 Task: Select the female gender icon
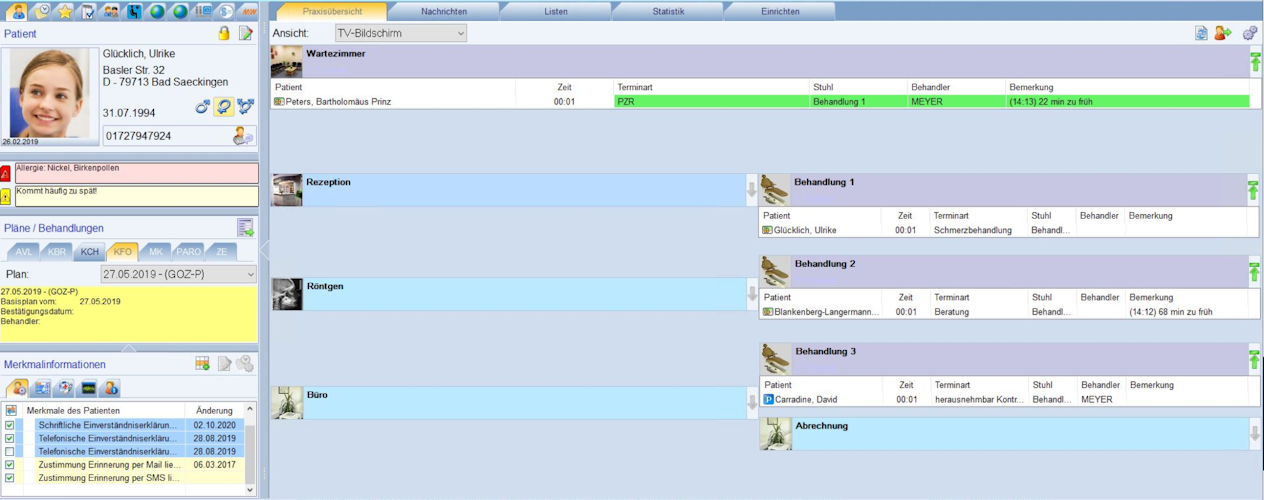[x=224, y=106]
